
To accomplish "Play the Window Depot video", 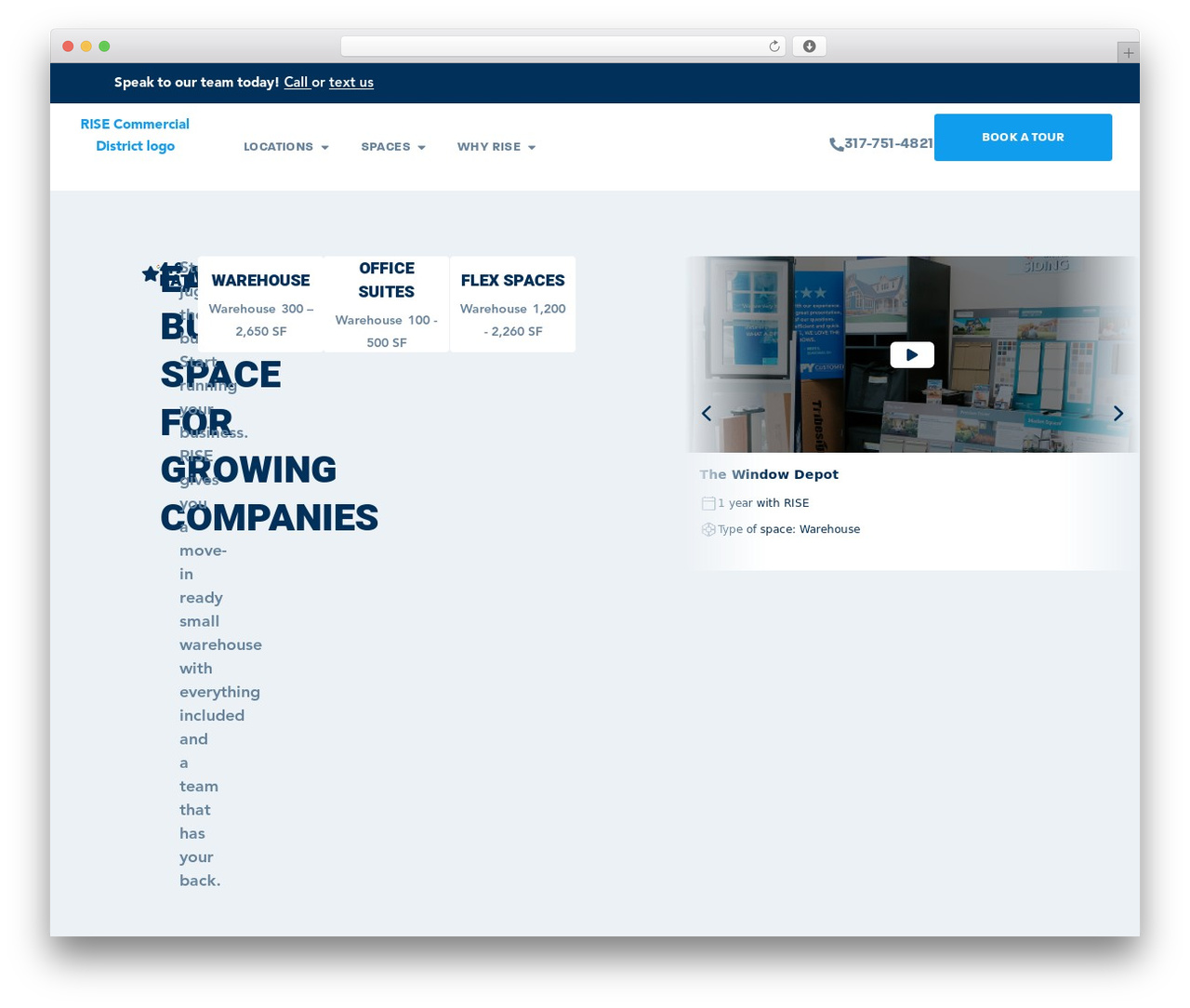I will point(912,354).
